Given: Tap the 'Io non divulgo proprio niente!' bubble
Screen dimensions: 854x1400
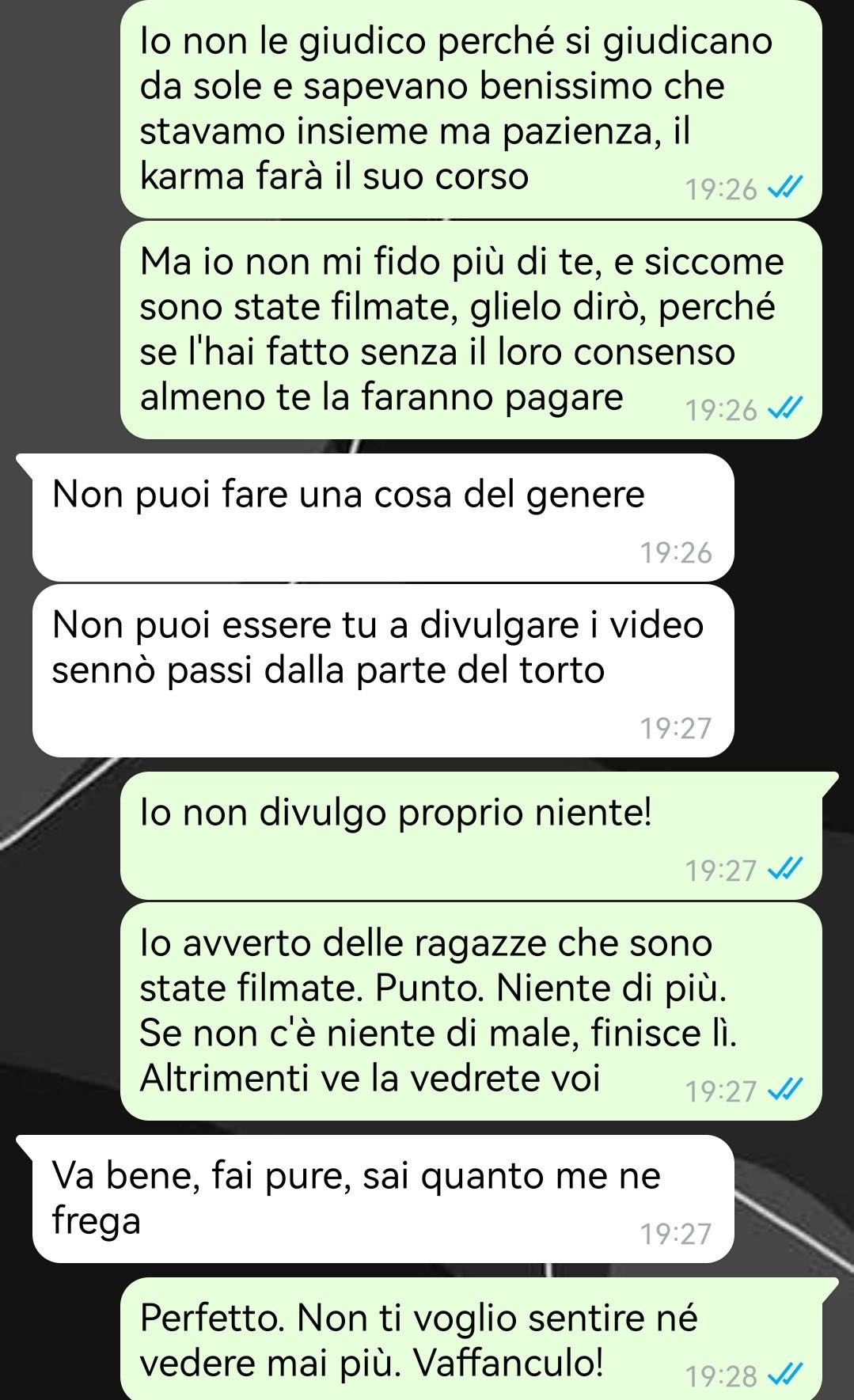Looking at the screenshot, I should (472, 836).
